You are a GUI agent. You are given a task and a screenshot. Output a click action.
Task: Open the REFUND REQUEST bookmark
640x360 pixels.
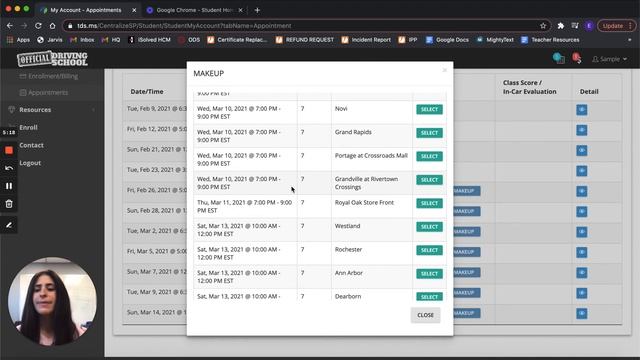[305, 40]
